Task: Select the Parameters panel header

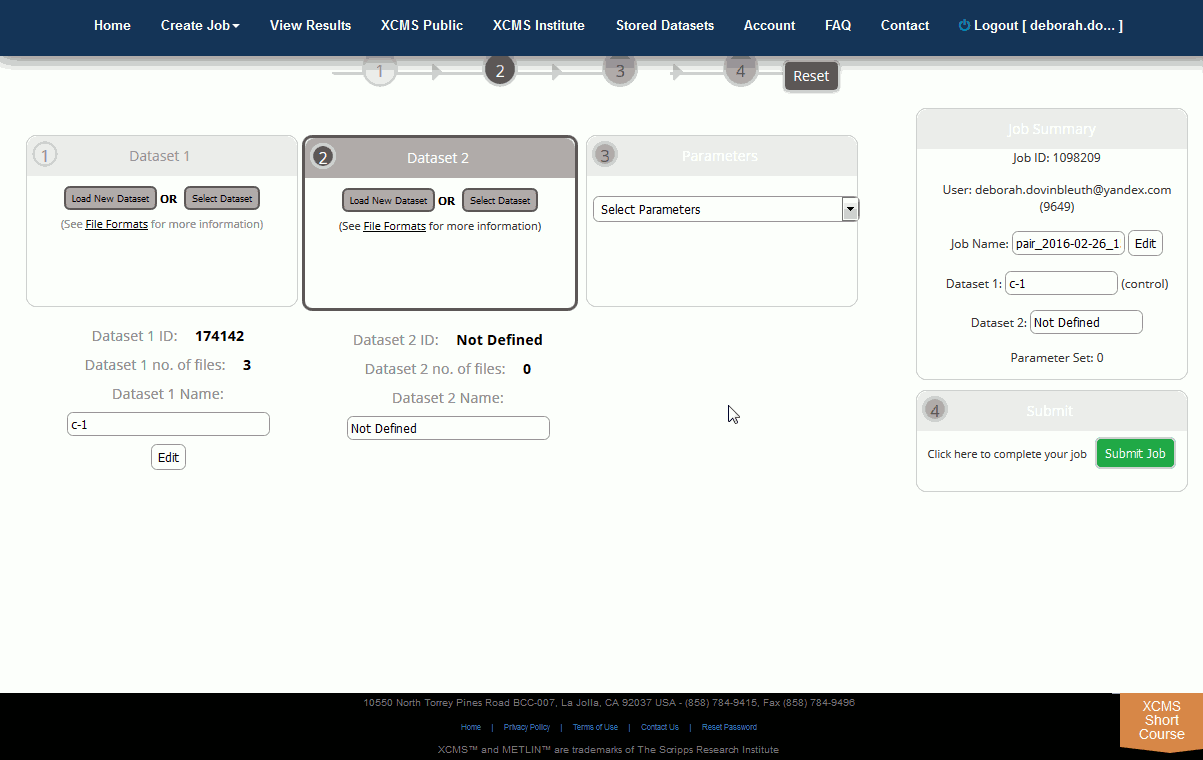Action: click(x=722, y=156)
